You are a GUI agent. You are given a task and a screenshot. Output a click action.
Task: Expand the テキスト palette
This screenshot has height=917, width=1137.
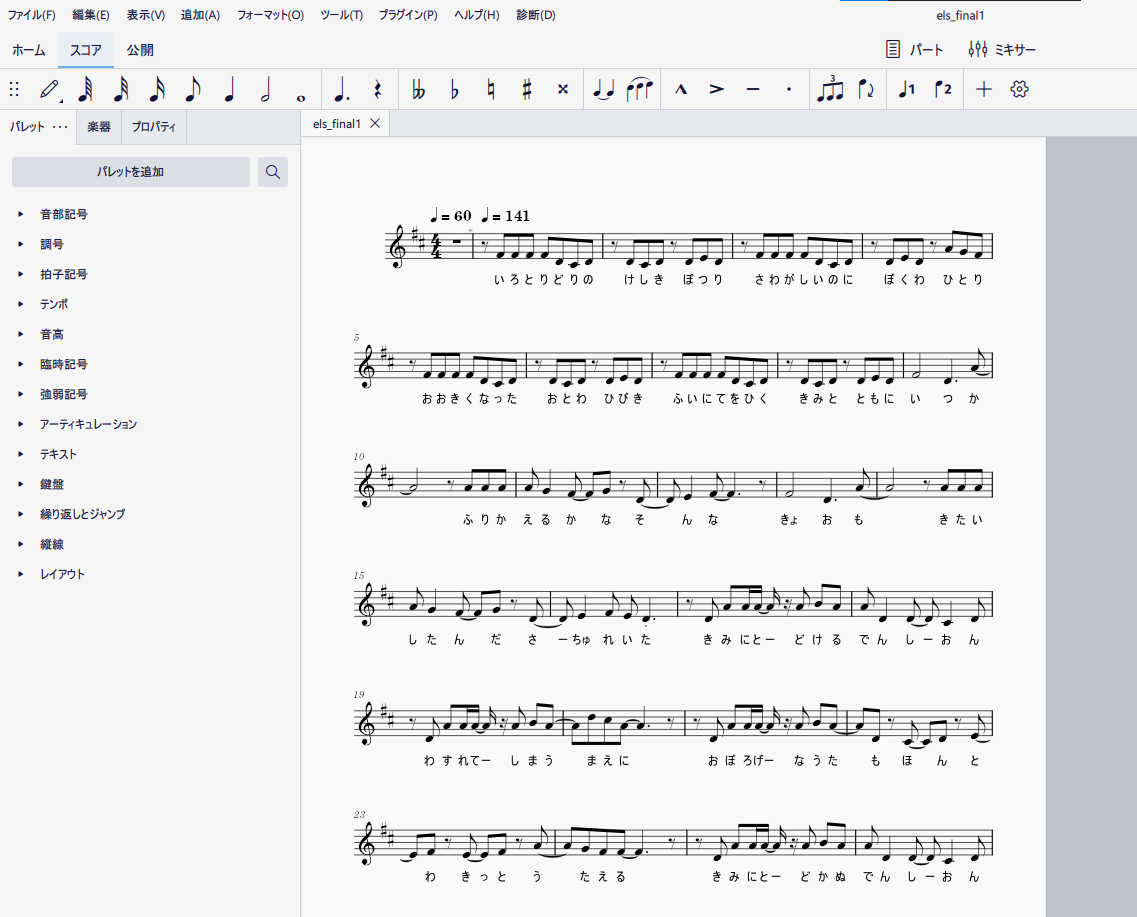pyautogui.click(x=20, y=454)
